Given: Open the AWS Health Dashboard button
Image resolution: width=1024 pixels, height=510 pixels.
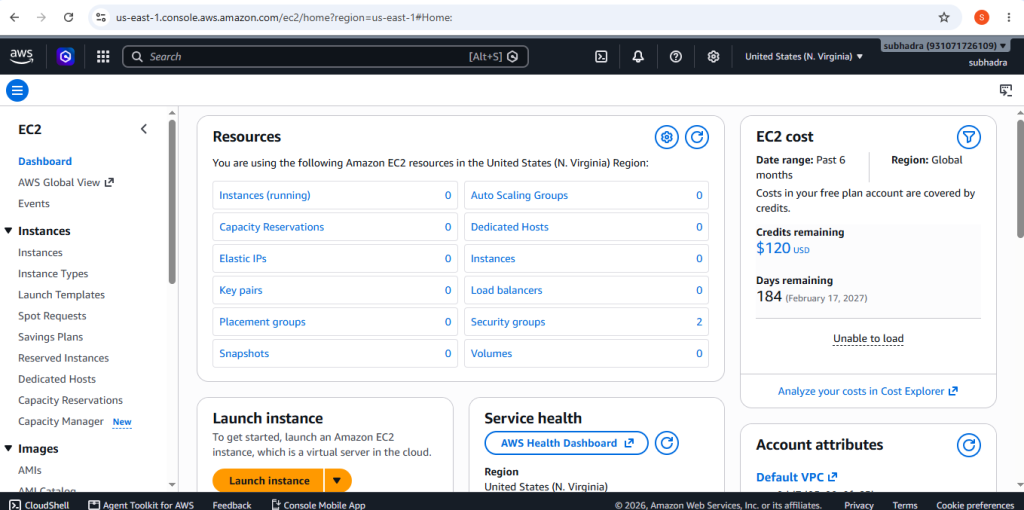Looking at the screenshot, I should point(566,443).
